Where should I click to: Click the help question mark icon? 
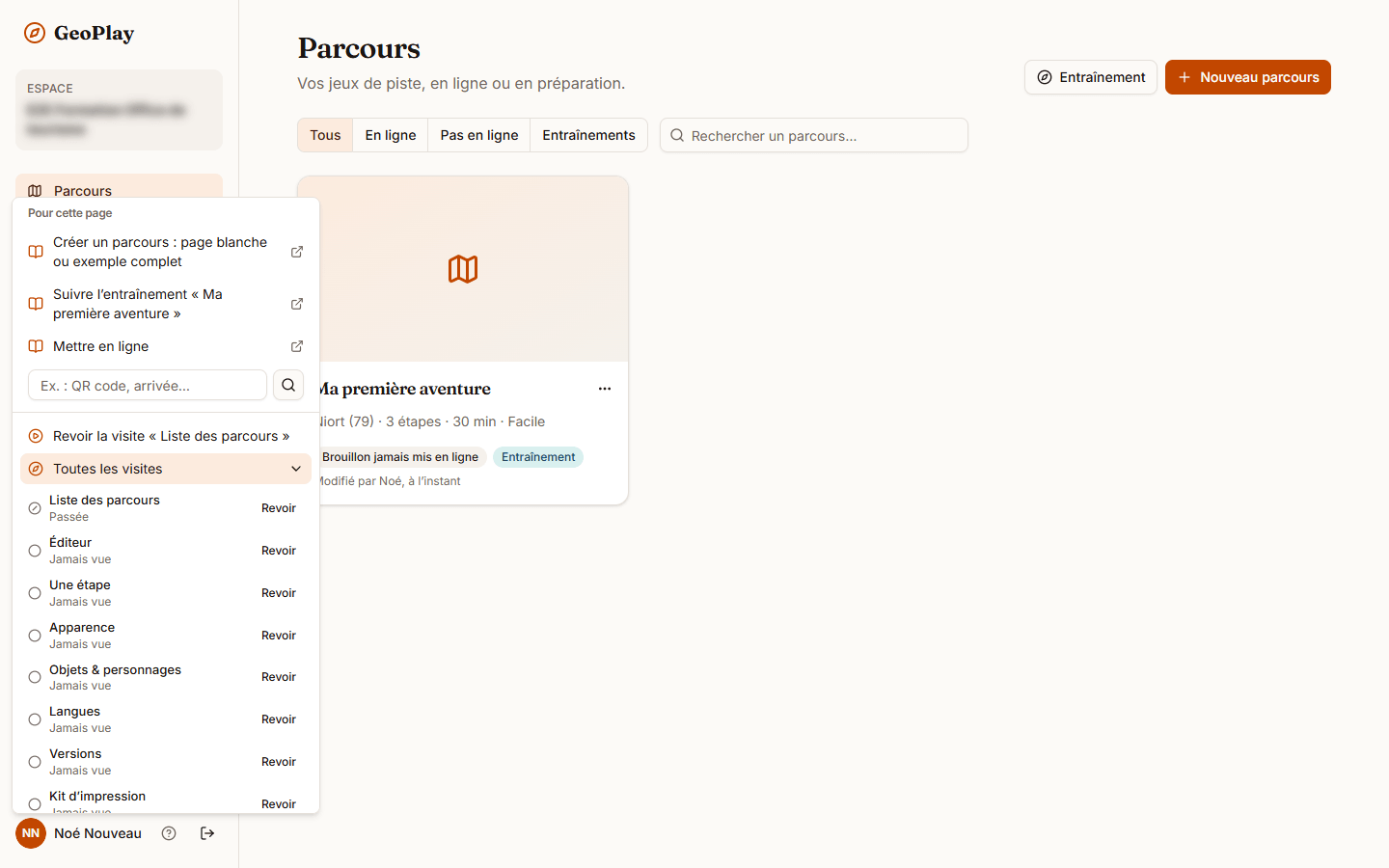[169, 833]
